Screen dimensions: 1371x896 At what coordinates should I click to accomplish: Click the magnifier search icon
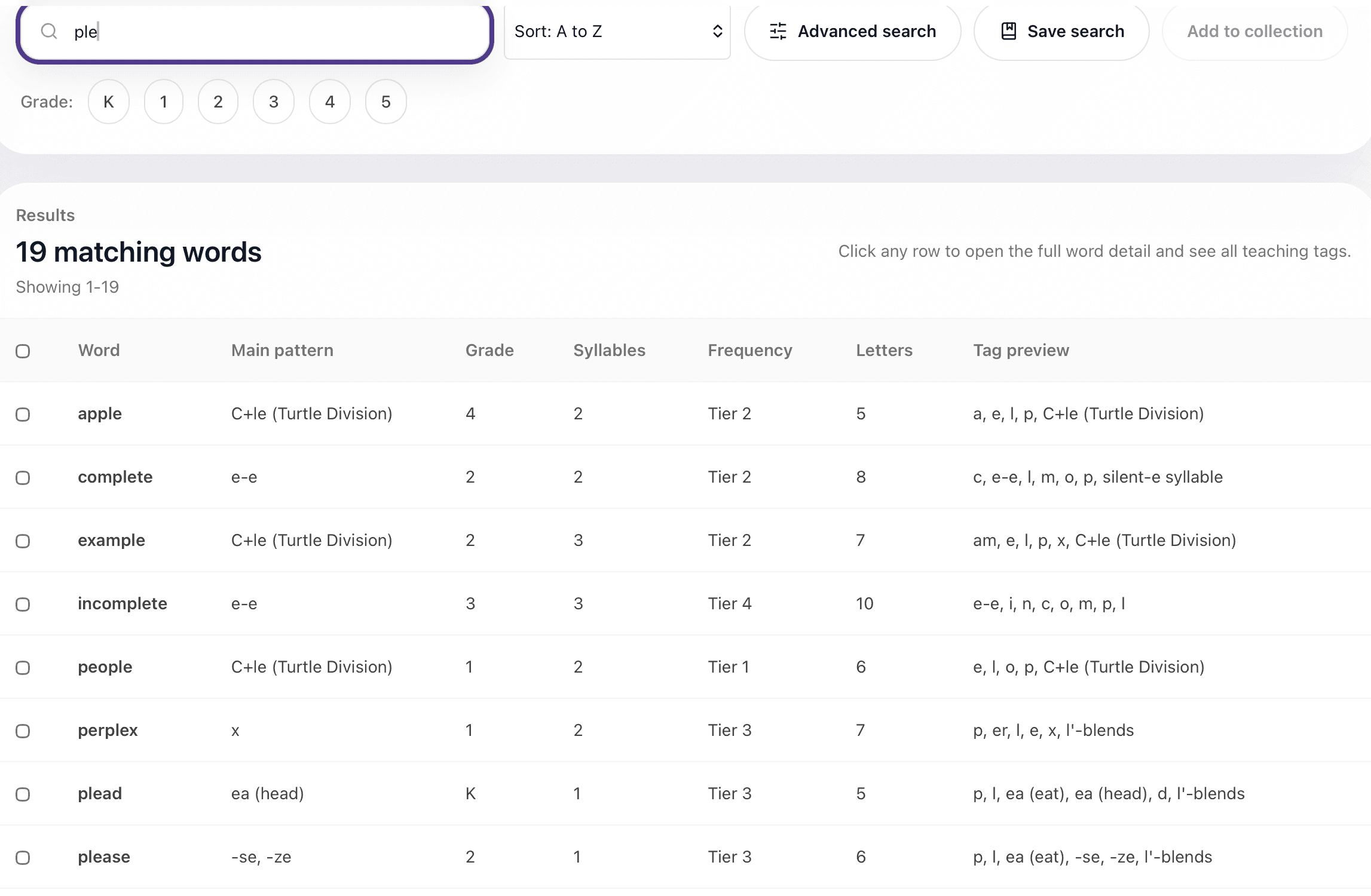click(x=49, y=31)
